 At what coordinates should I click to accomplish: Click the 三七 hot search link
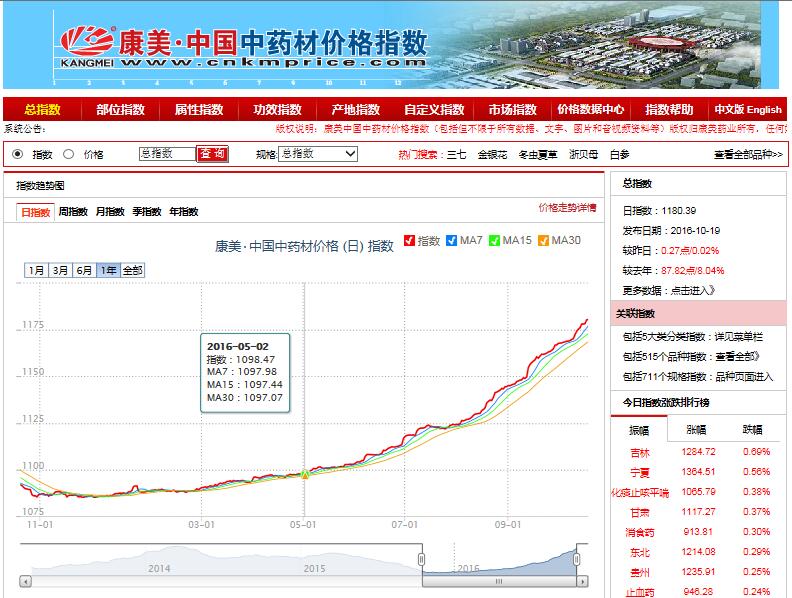(456, 154)
